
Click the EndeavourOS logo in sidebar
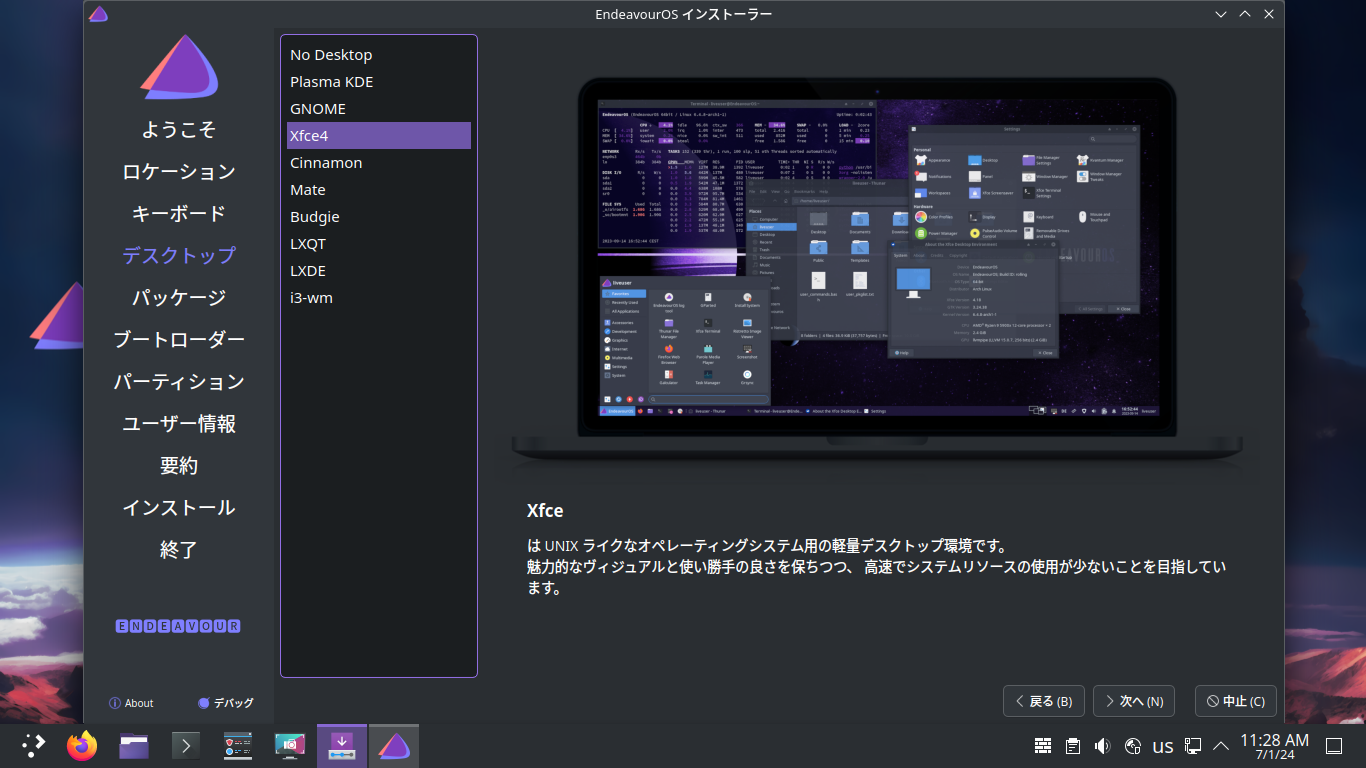[x=179, y=68]
